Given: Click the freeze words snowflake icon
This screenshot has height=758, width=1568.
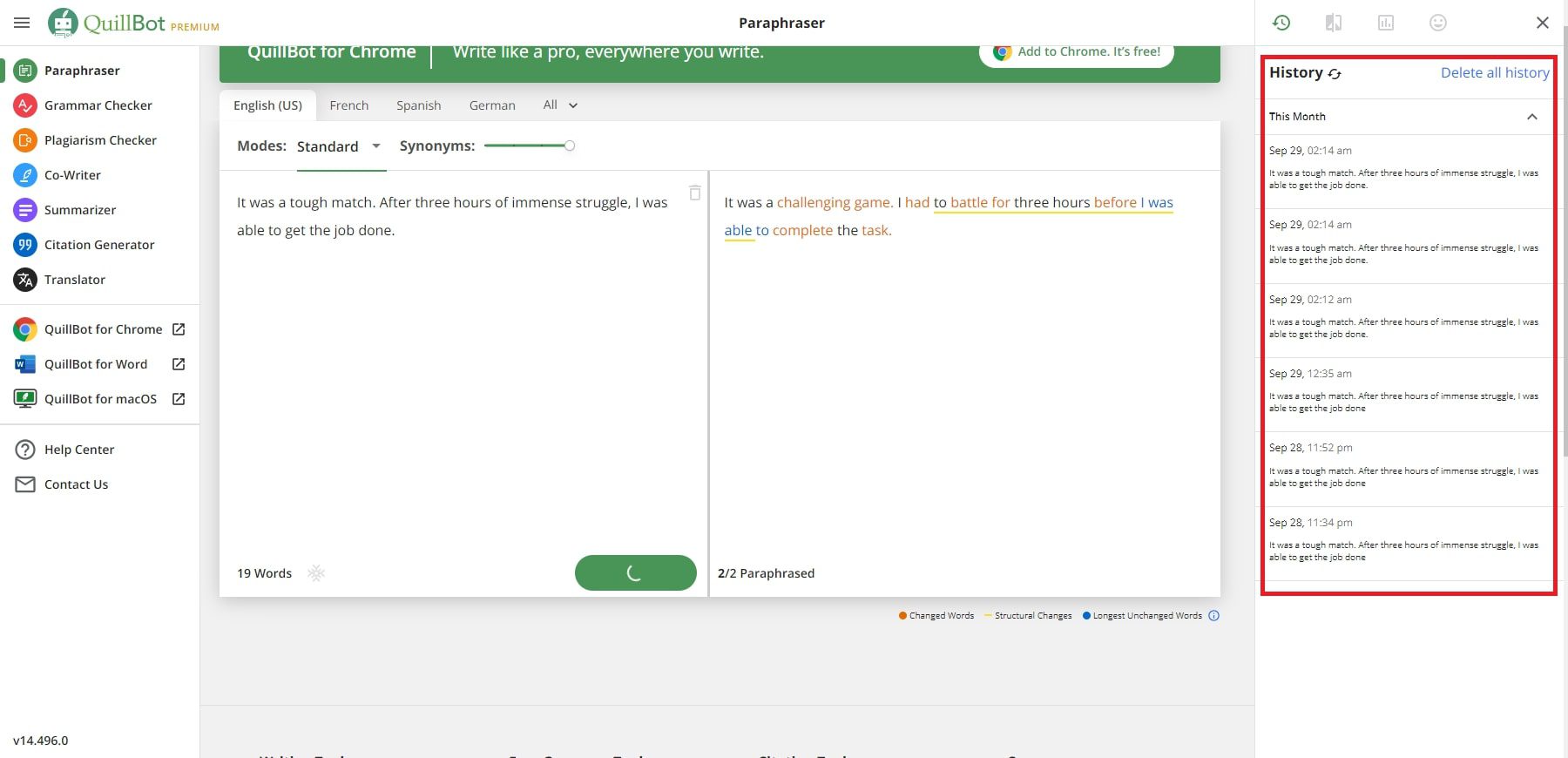Looking at the screenshot, I should (x=316, y=573).
